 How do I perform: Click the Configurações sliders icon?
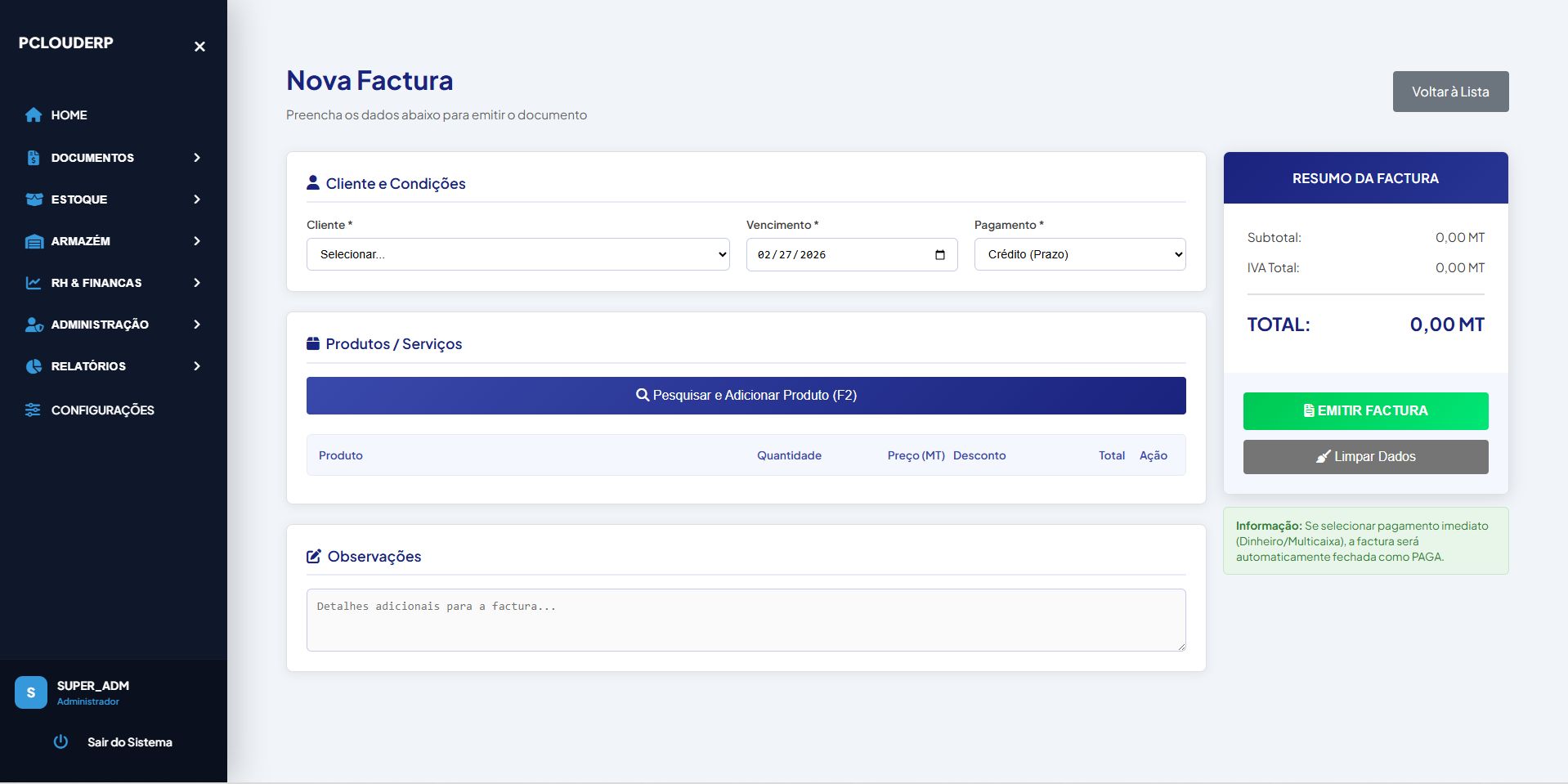pyautogui.click(x=34, y=410)
